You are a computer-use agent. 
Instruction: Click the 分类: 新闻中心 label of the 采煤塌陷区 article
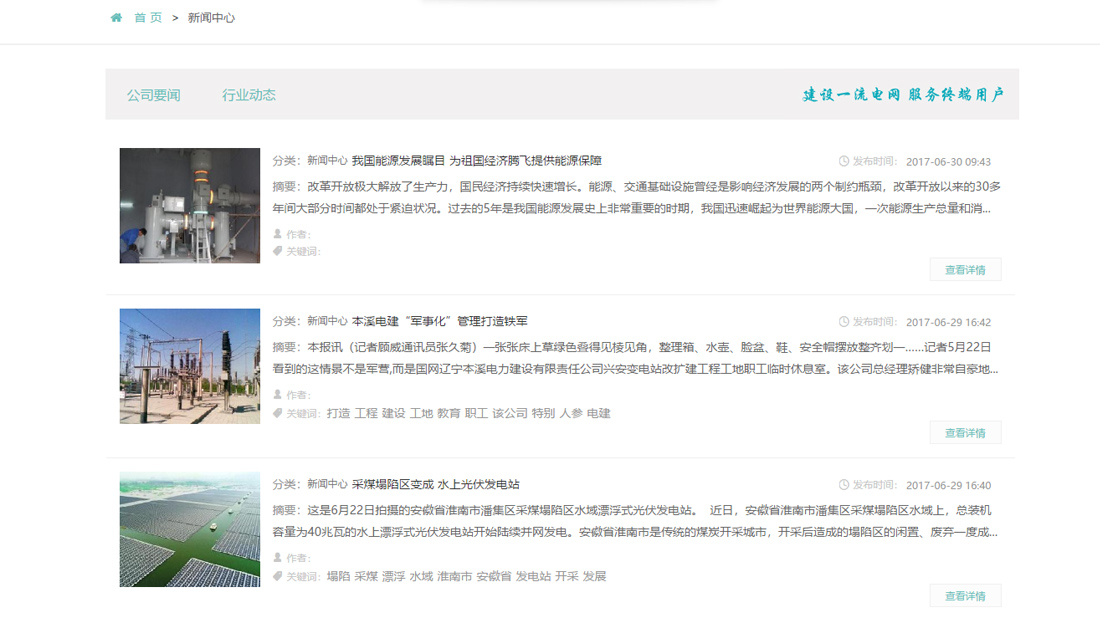click(310, 484)
